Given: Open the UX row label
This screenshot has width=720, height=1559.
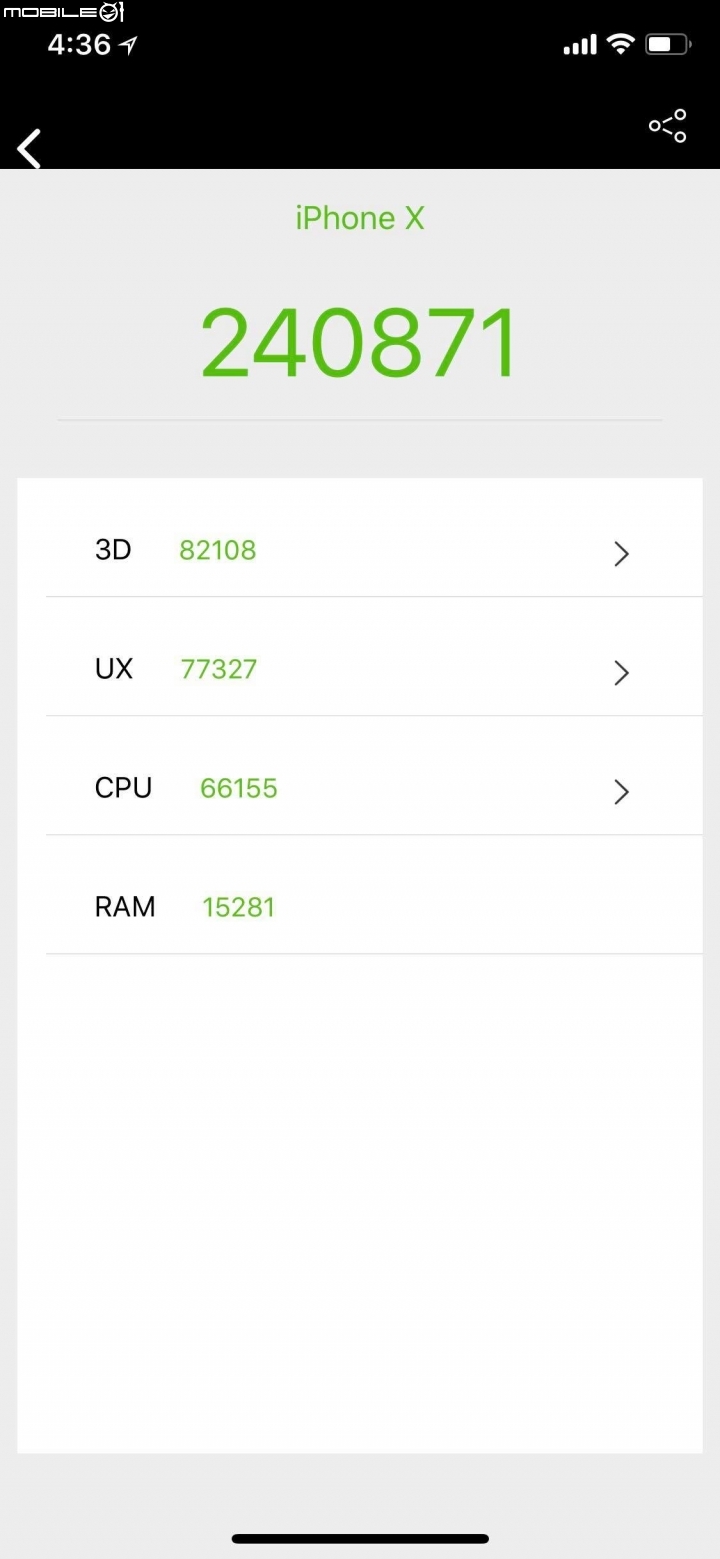Looking at the screenshot, I should (x=114, y=668).
